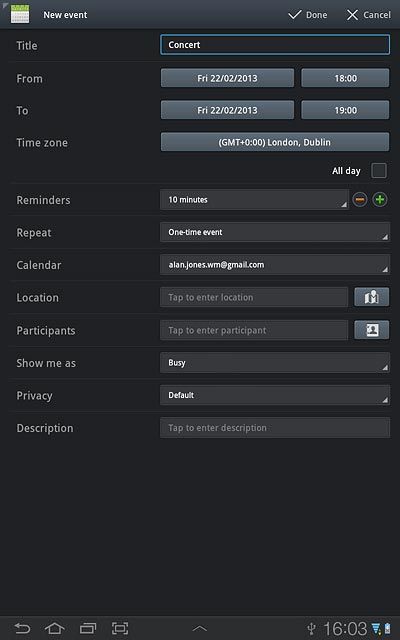The image size is (400, 640).
Task: Enable the All day checkbox
Action: pyautogui.click(x=379, y=171)
